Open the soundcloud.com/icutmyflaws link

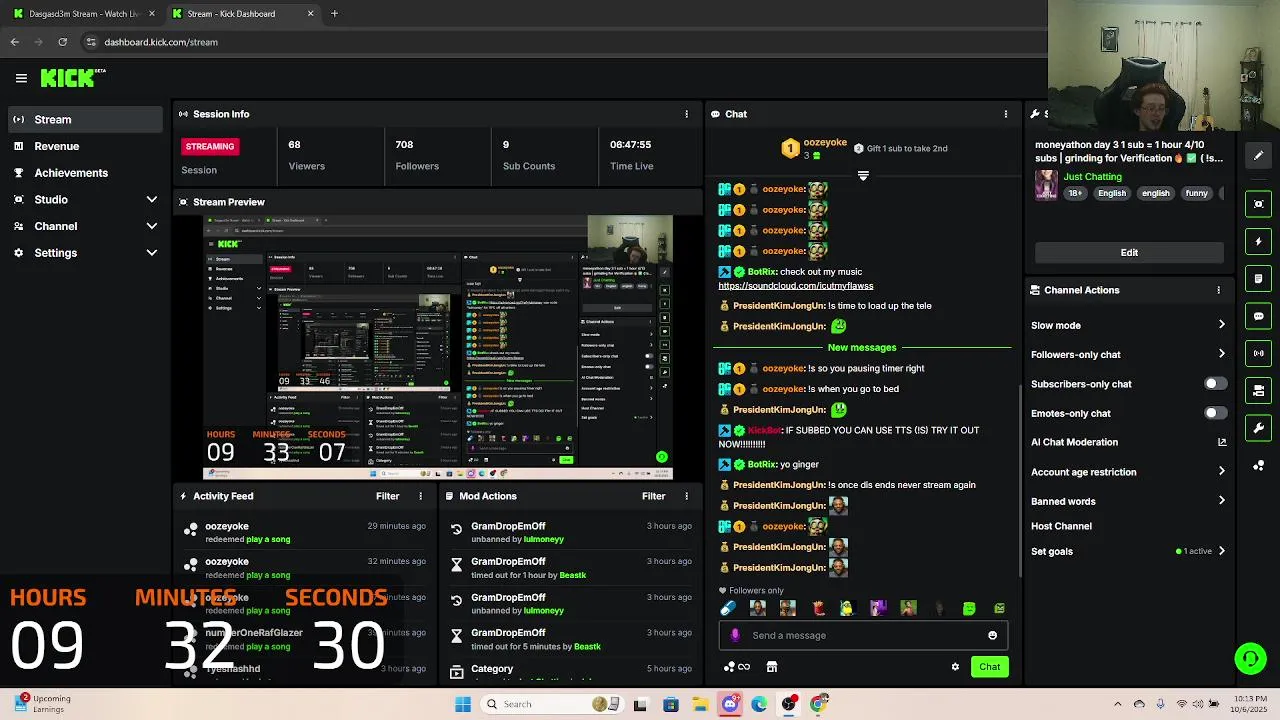point(796,286)
